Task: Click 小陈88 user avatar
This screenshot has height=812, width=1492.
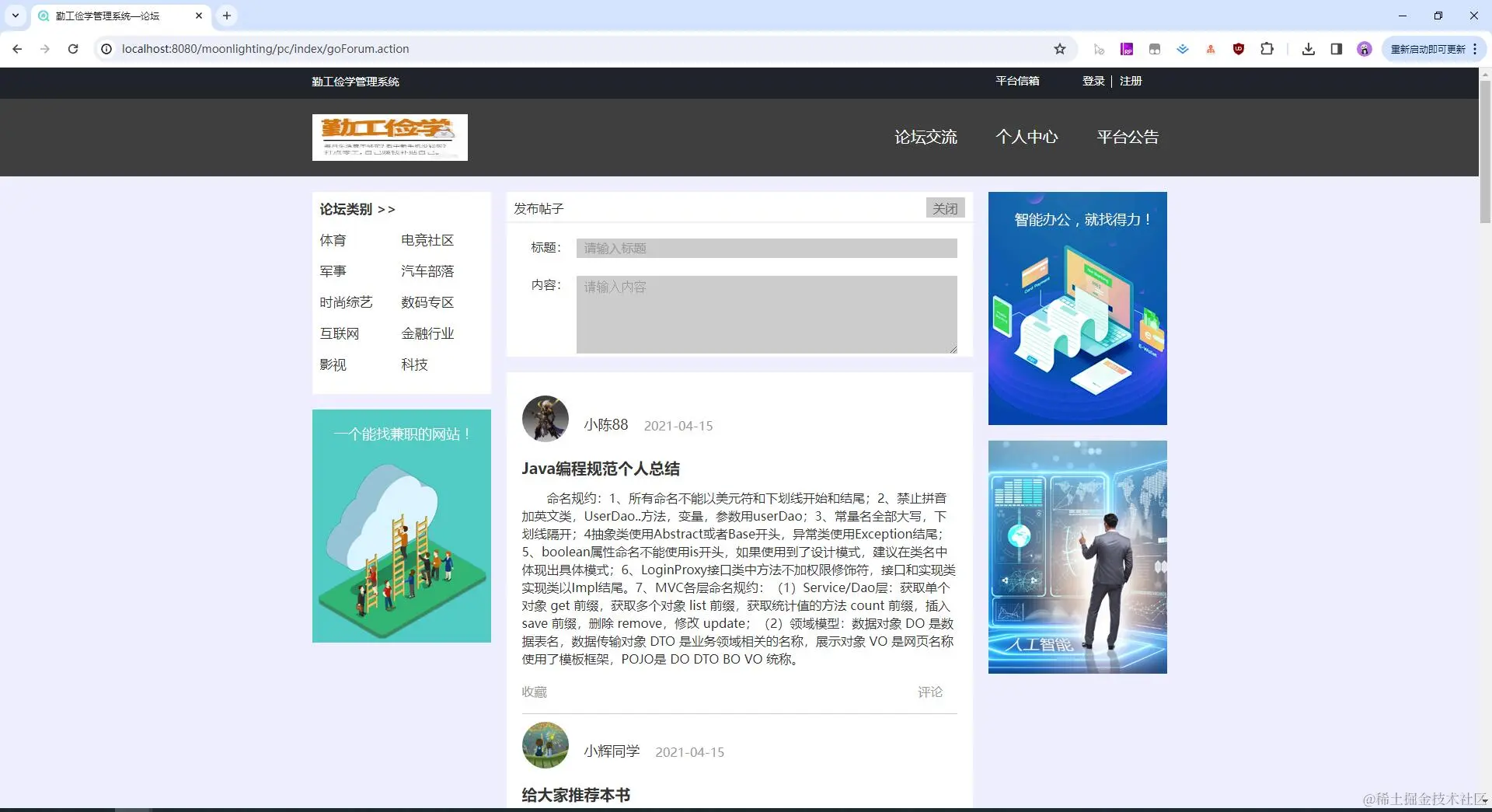Action: pyautogui.click(x=545, y=419)
